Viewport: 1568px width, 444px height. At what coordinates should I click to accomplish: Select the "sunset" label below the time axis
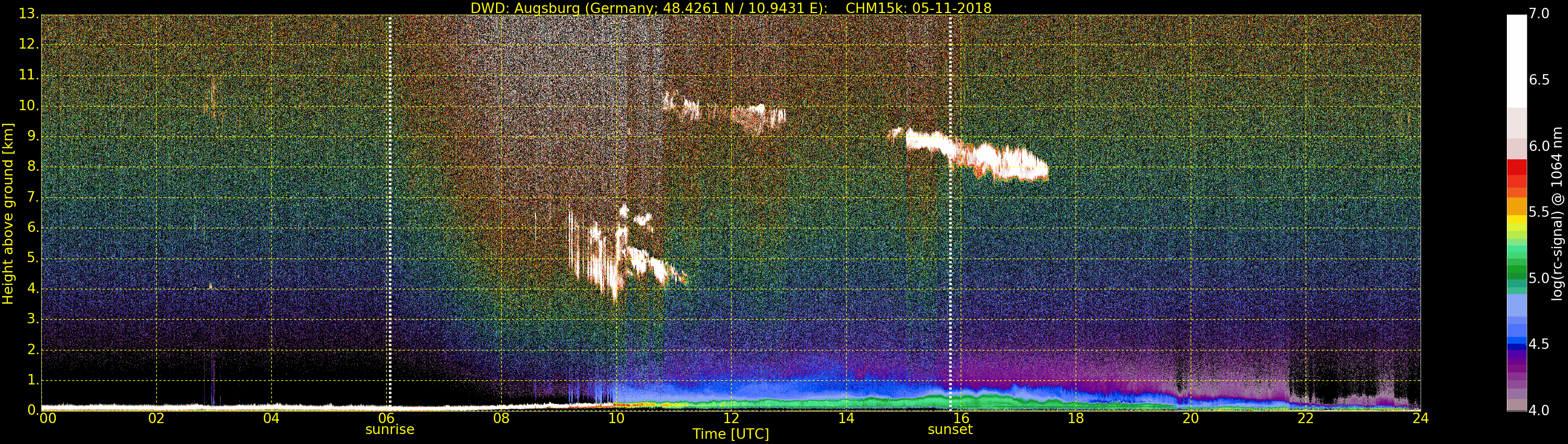[950, 429]
